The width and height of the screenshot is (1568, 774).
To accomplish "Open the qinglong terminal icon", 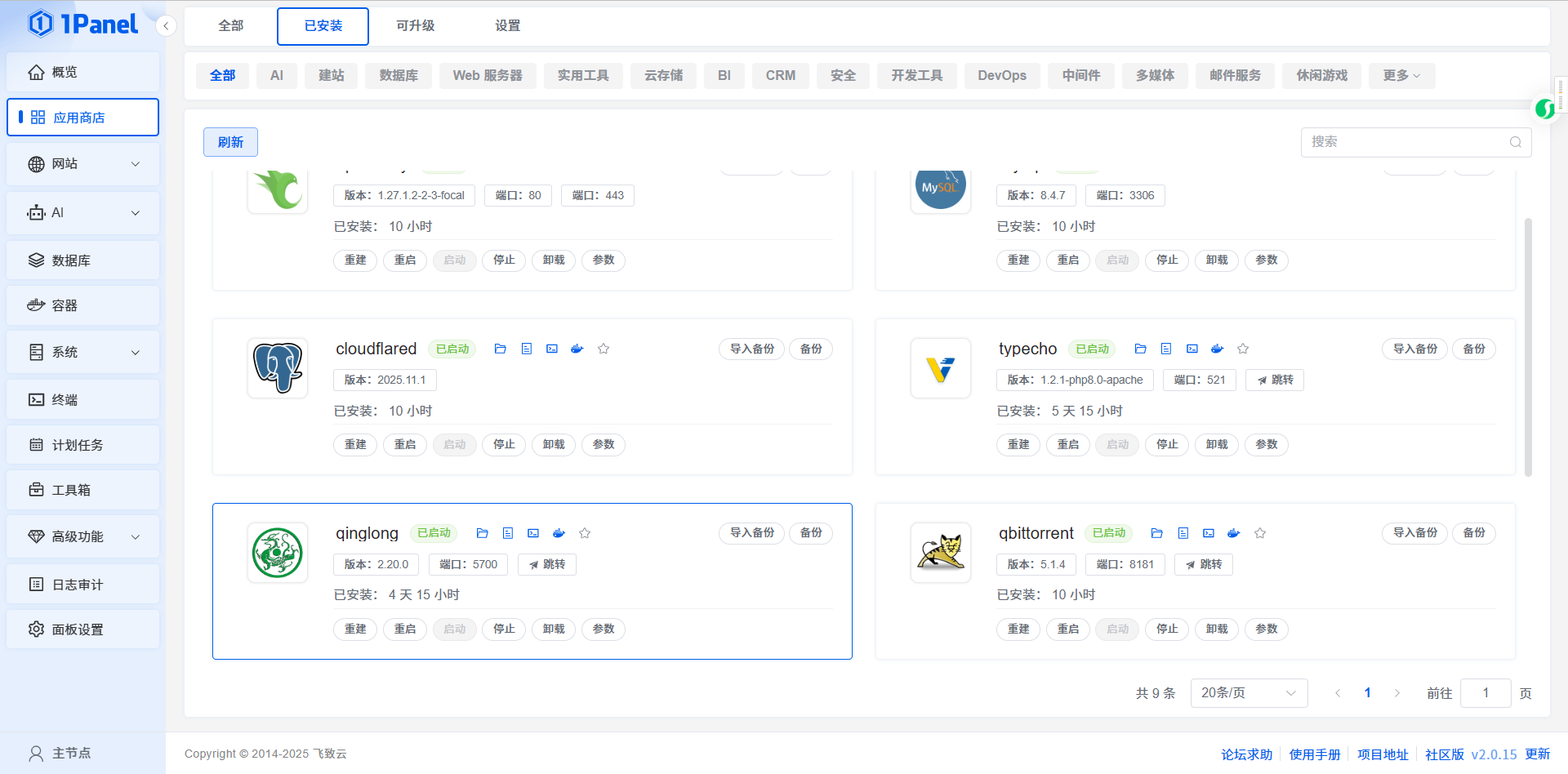I will point(533,533).
